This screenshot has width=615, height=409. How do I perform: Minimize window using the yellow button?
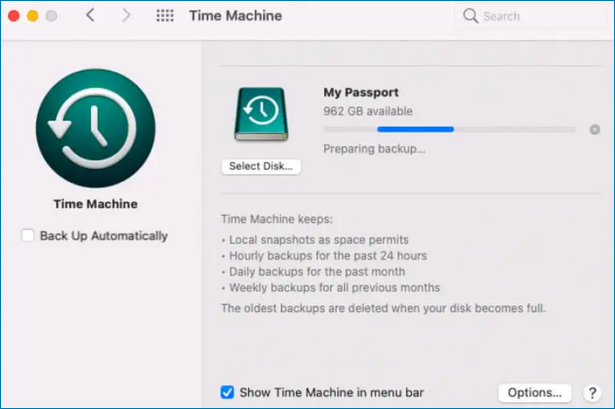coord(32,16)
